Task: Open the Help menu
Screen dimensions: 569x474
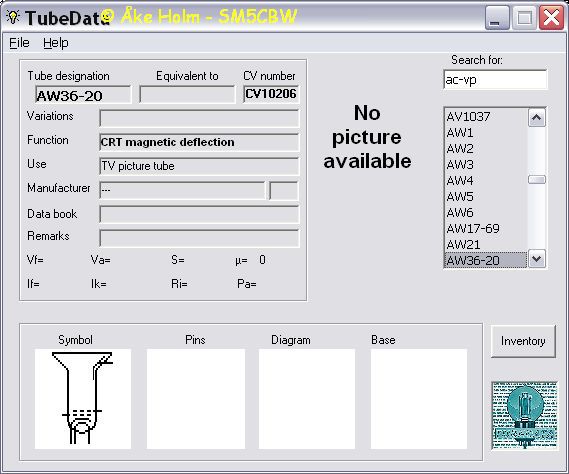Action: (56, 43)
